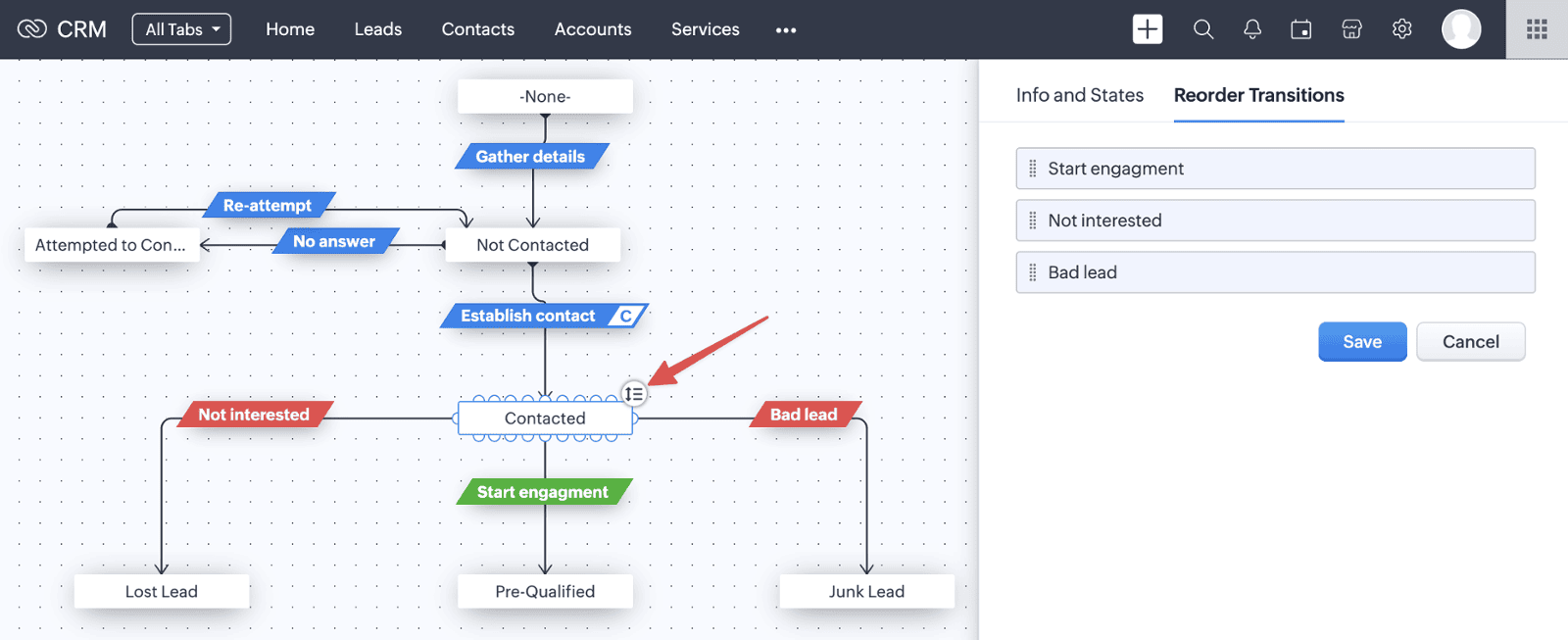1568x640 pixels.
Task: Cancel reordering transitions
Action: [1471, 342]
